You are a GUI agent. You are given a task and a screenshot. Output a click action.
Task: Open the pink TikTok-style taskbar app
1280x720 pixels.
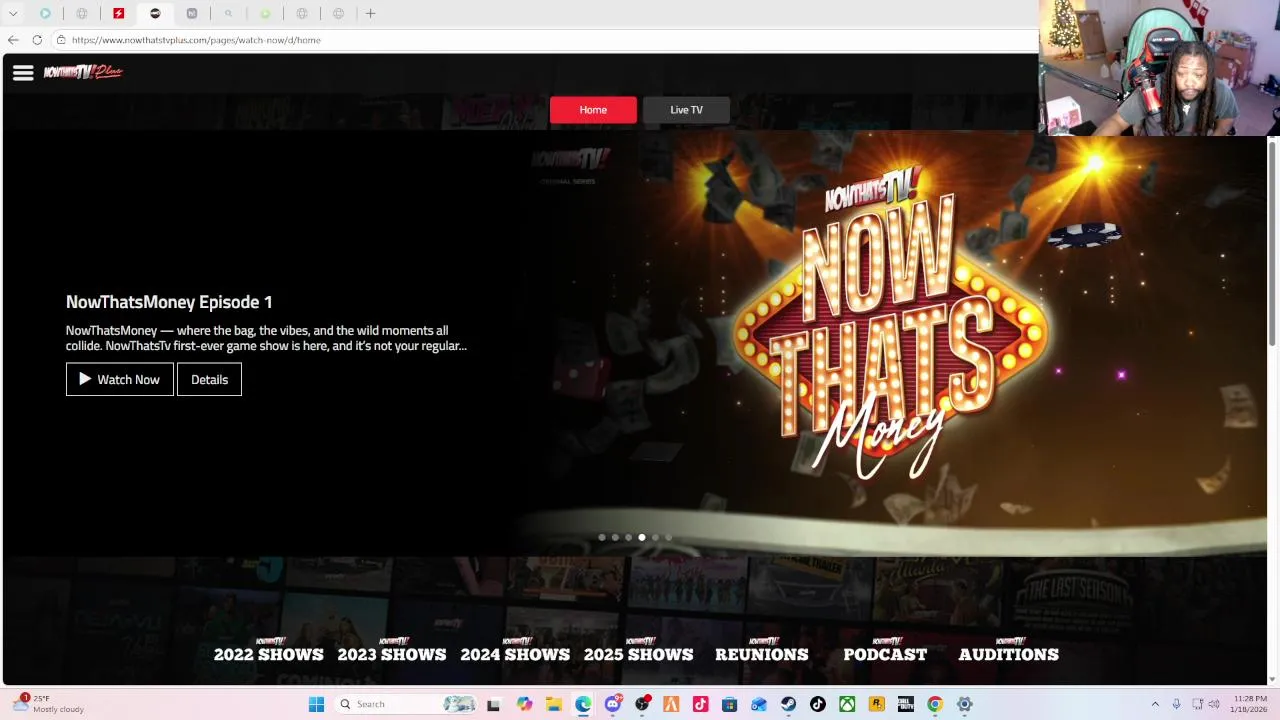click(700, 704)
